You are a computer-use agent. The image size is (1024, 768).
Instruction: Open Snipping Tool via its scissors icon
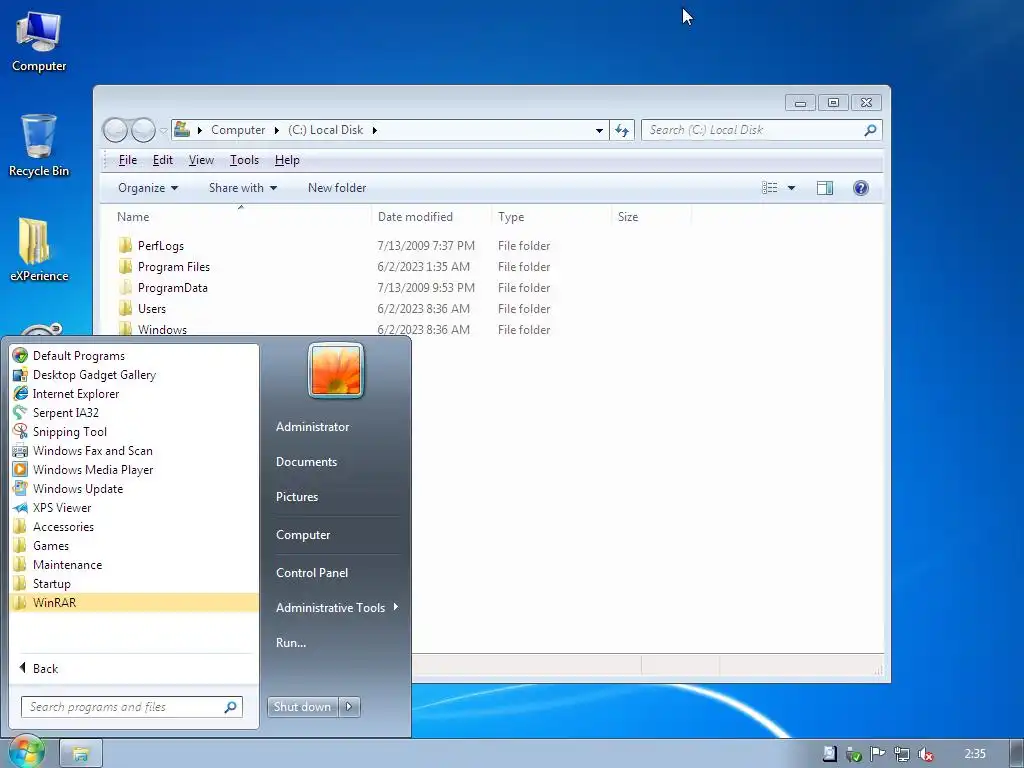pyautogui.click(x=20, y=432)
